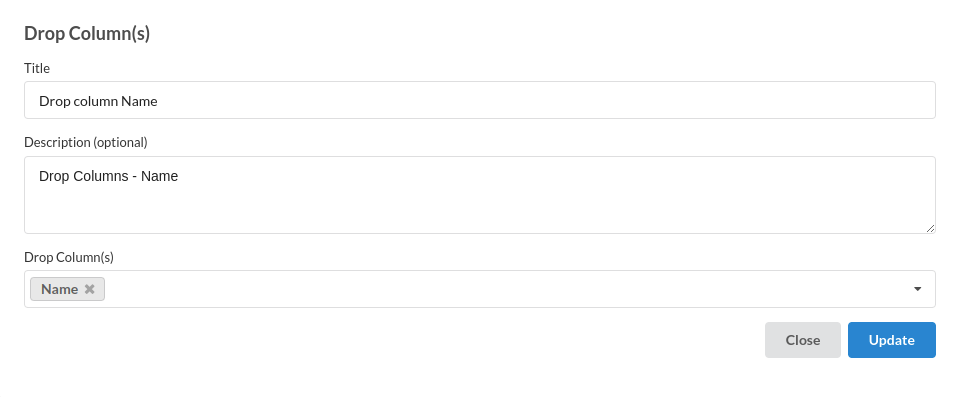Click the Description (optional) label
The height and width of the screenshot is (397, 957).
(x=85, y=142)
